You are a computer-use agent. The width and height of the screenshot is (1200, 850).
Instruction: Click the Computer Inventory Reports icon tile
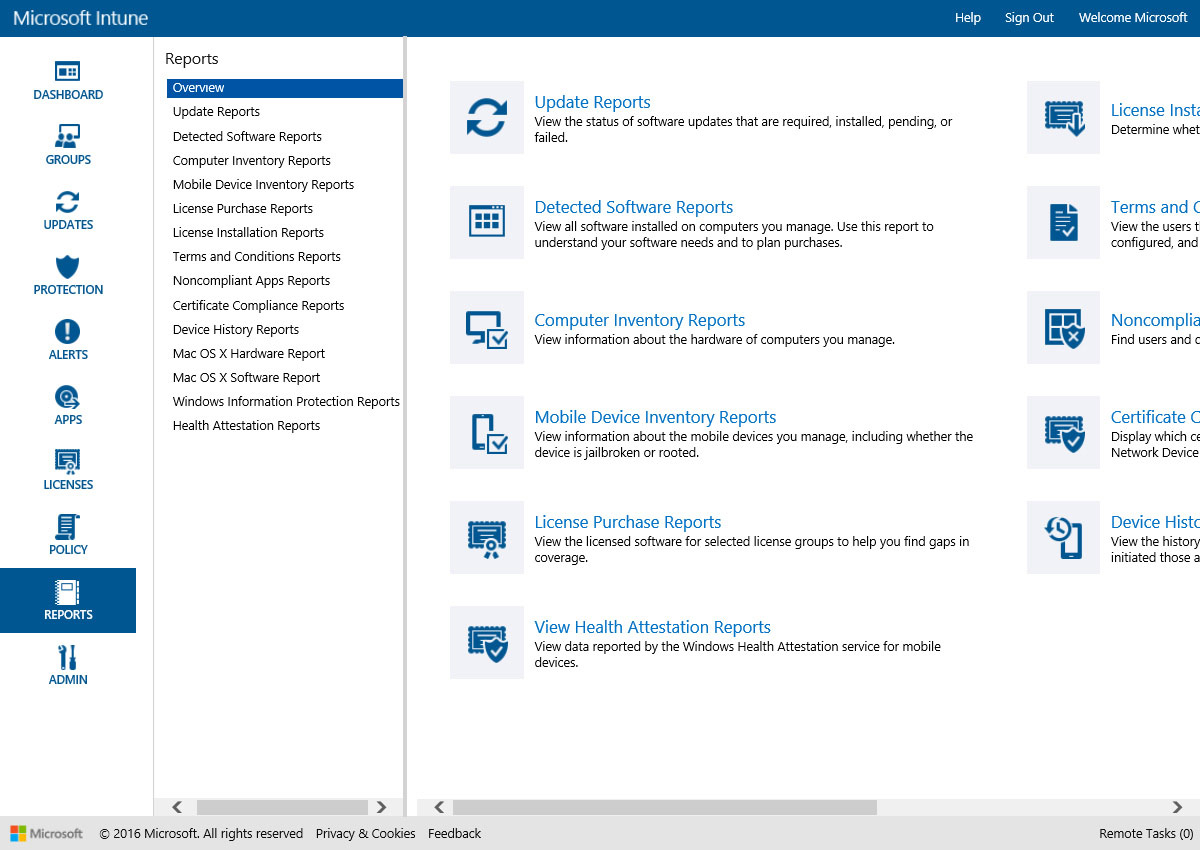click(x=487, y=327)
